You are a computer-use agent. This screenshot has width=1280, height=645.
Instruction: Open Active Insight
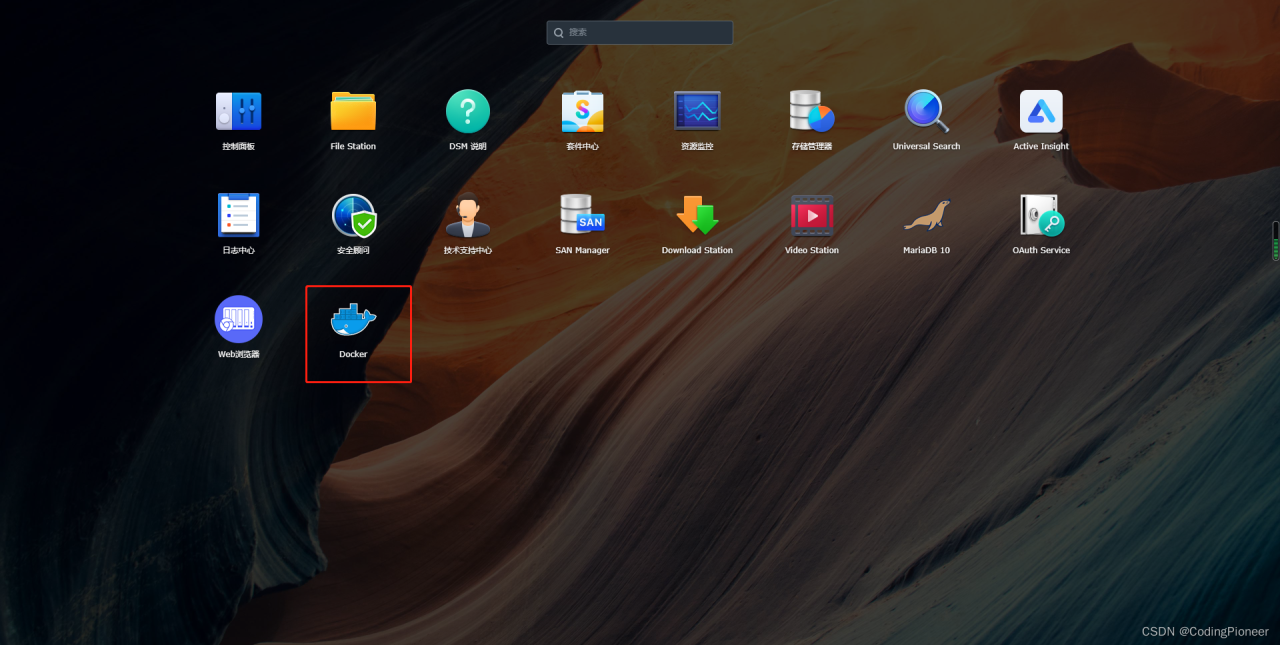[x=1041, y=111]
